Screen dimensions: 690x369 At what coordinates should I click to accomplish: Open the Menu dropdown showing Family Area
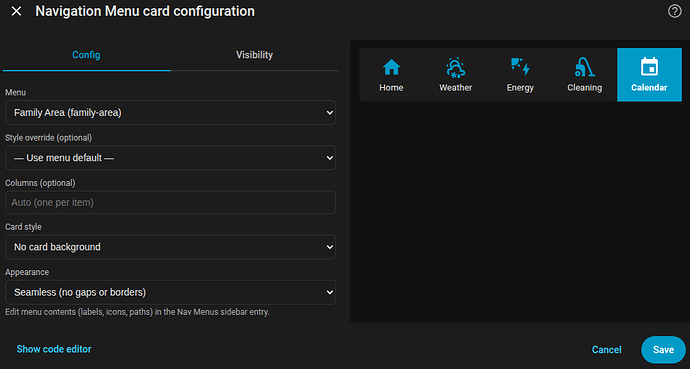[x=170, y=113]
